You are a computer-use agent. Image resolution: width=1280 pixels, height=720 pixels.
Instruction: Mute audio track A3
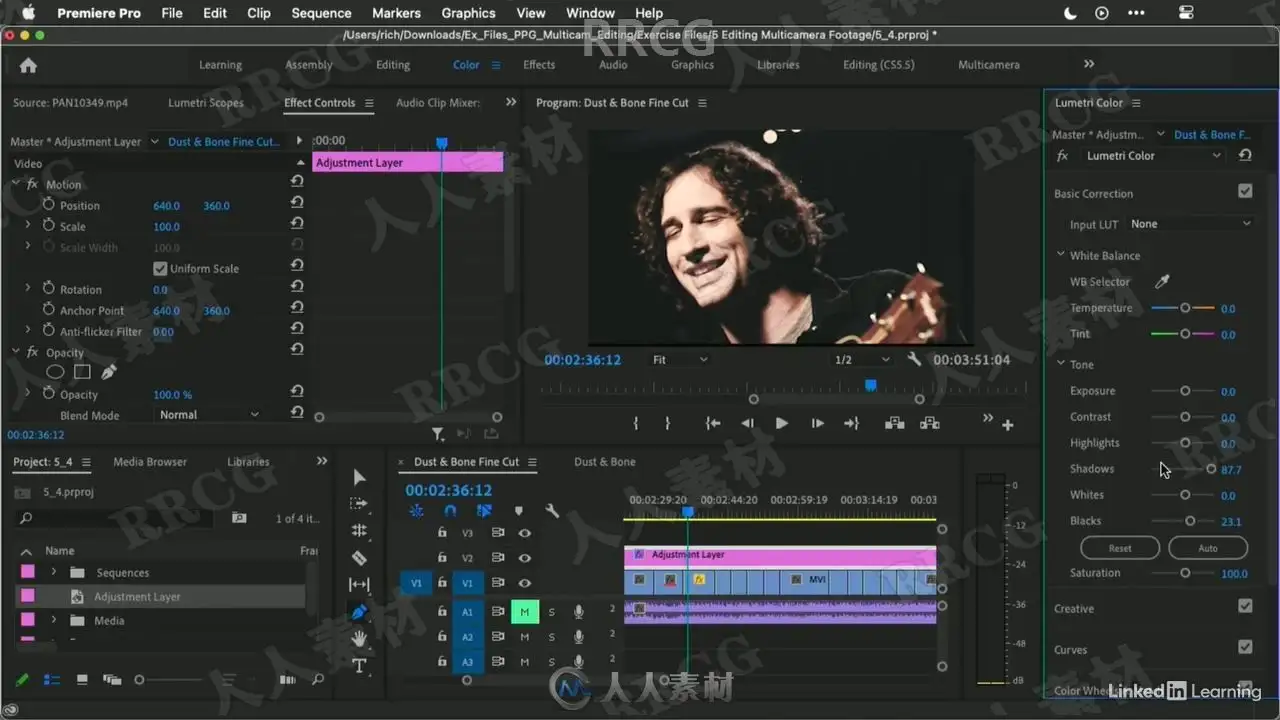pyautogui.click(x=524, y=662)
